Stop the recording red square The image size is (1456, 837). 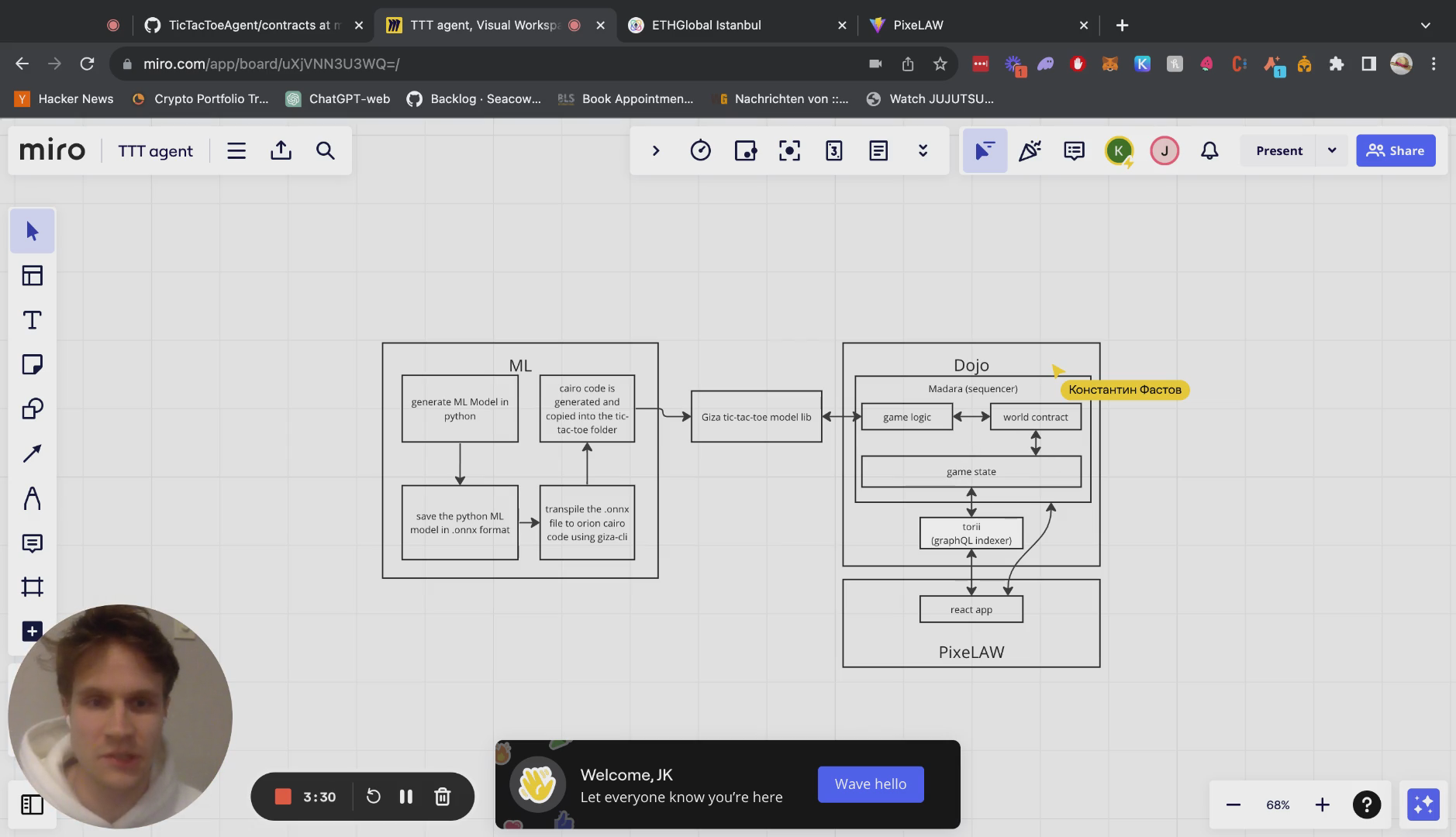(x=283, y=797)
